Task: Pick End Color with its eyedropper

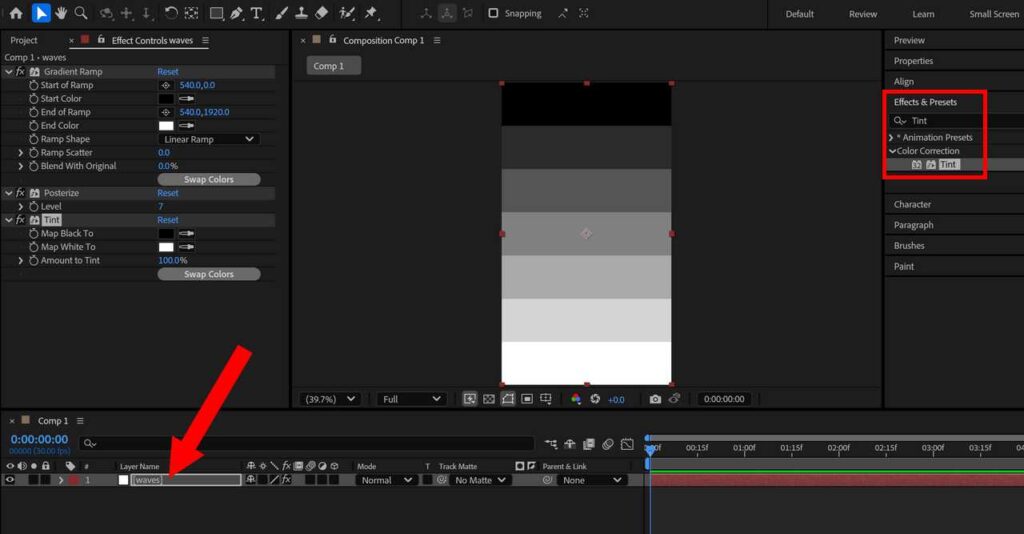Action: 187,125
